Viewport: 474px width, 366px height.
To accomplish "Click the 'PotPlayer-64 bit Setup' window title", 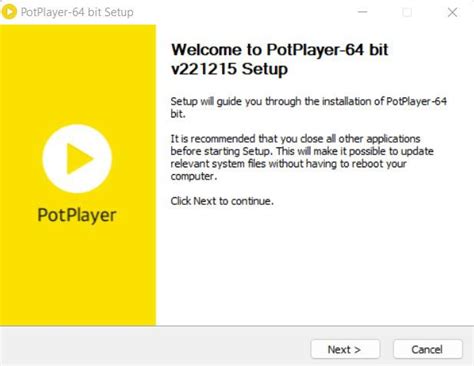I will tap(77, 12).
